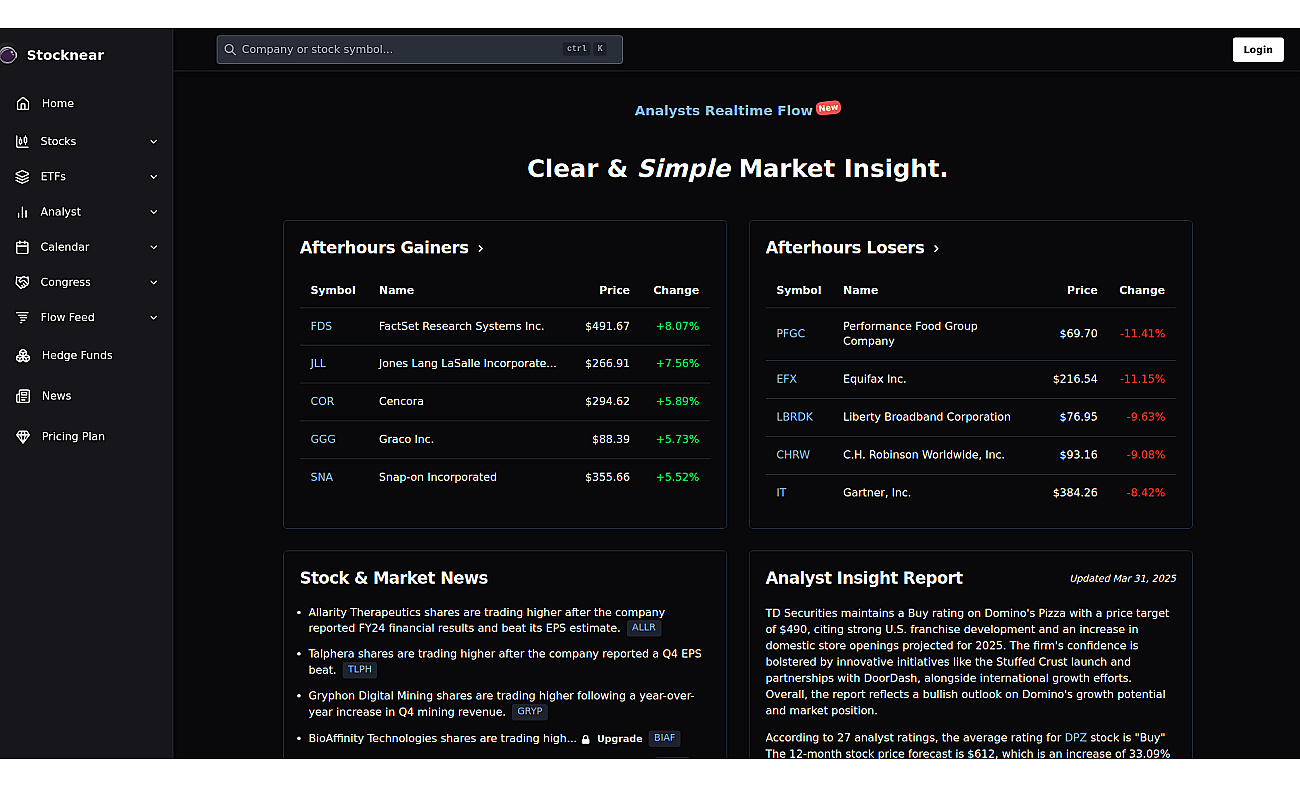The height and width of the screenshot is (788, 1300).
Task: Open Afterhours Losers via its arrow
Action: tap(936, 248)
